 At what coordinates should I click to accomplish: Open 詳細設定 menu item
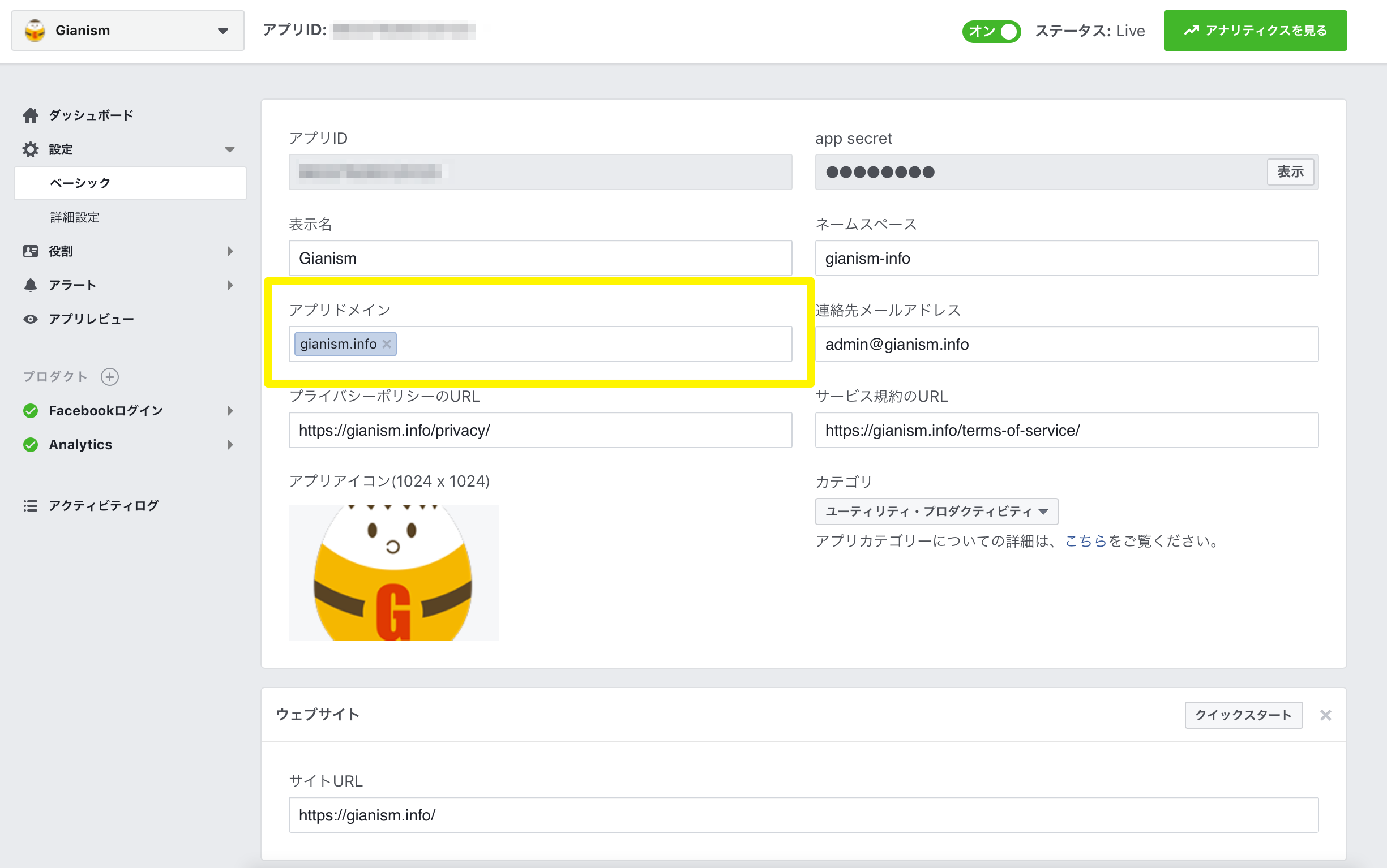coord(75,217)
